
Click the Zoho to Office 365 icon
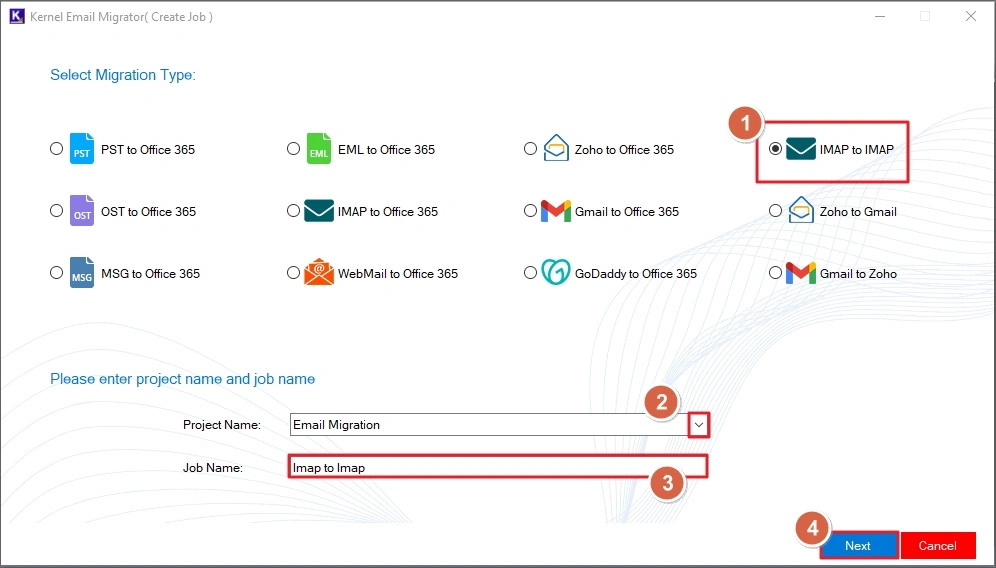click(x=556, y=148)
